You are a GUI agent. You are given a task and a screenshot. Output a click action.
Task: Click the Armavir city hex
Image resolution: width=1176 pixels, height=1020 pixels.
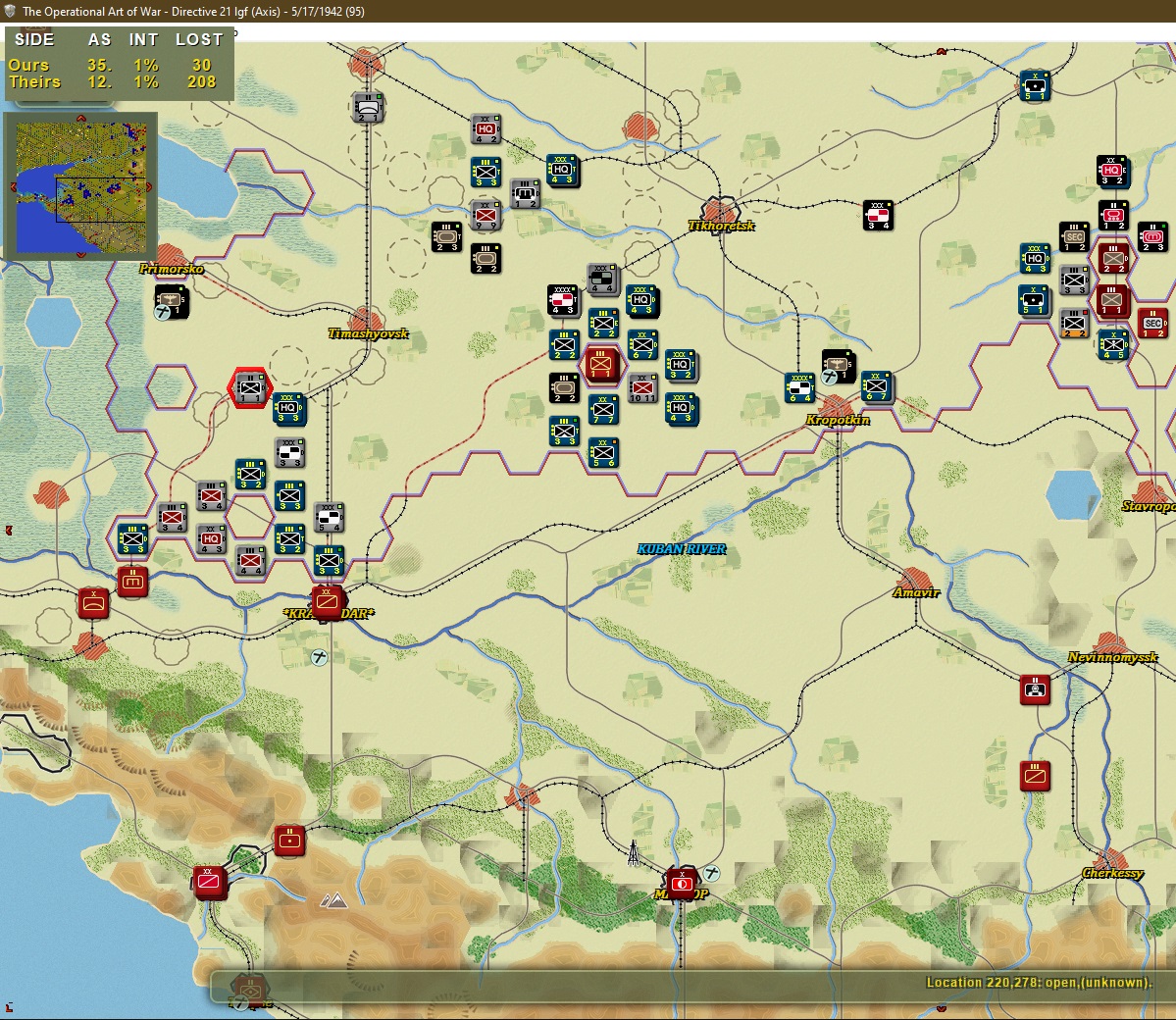[913, 582]
